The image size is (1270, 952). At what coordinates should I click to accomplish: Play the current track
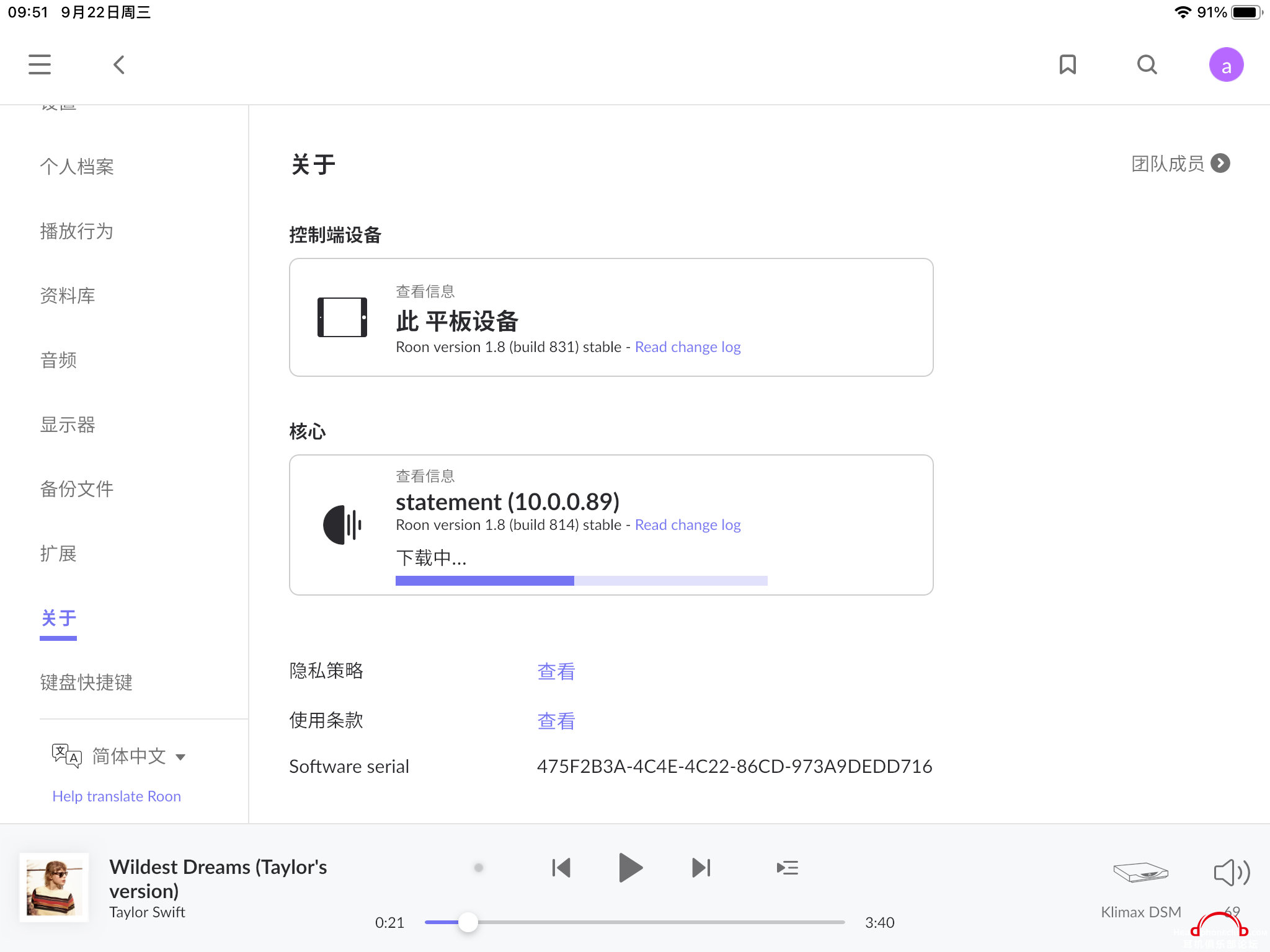631,868
